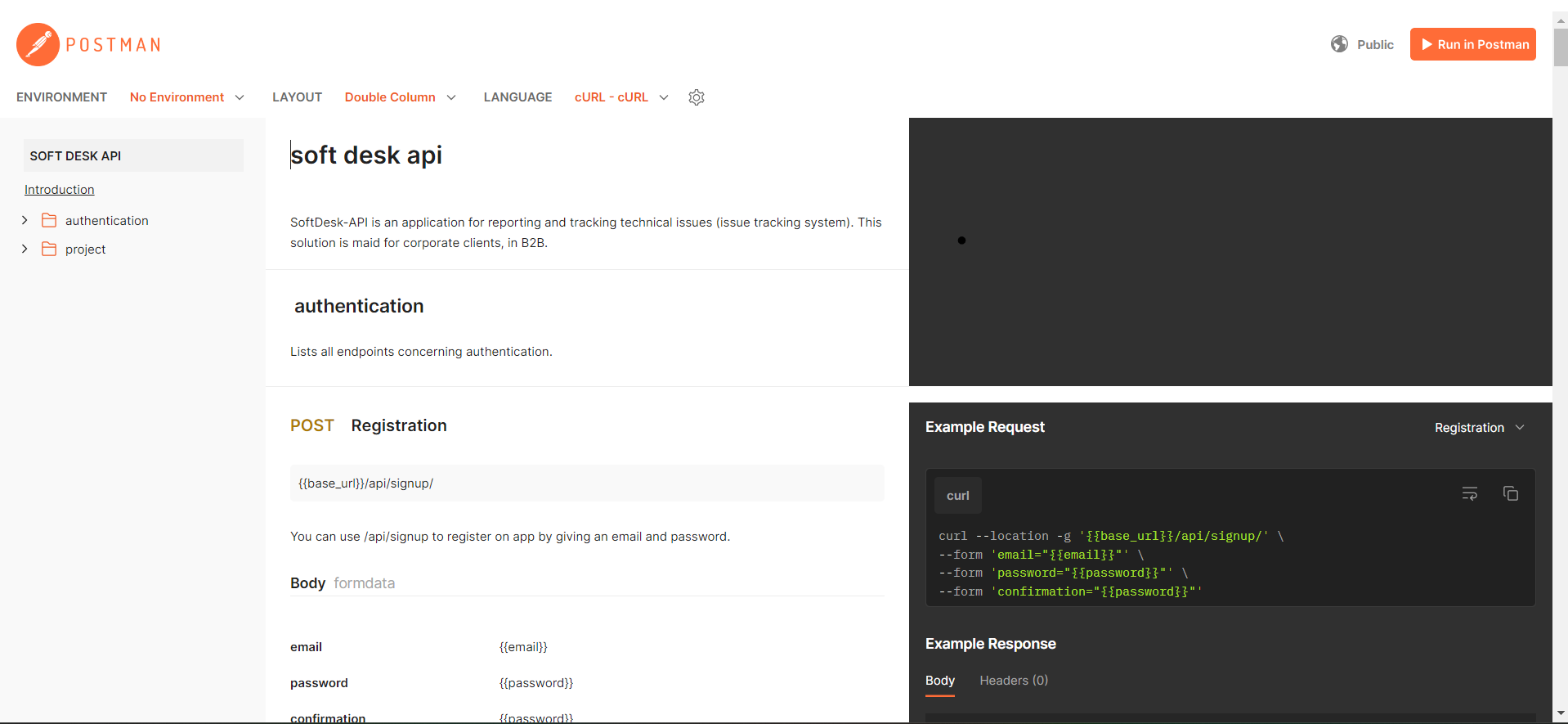
Task: Click the 'Body formdata' heading
Action: click(x=343, y=583)
